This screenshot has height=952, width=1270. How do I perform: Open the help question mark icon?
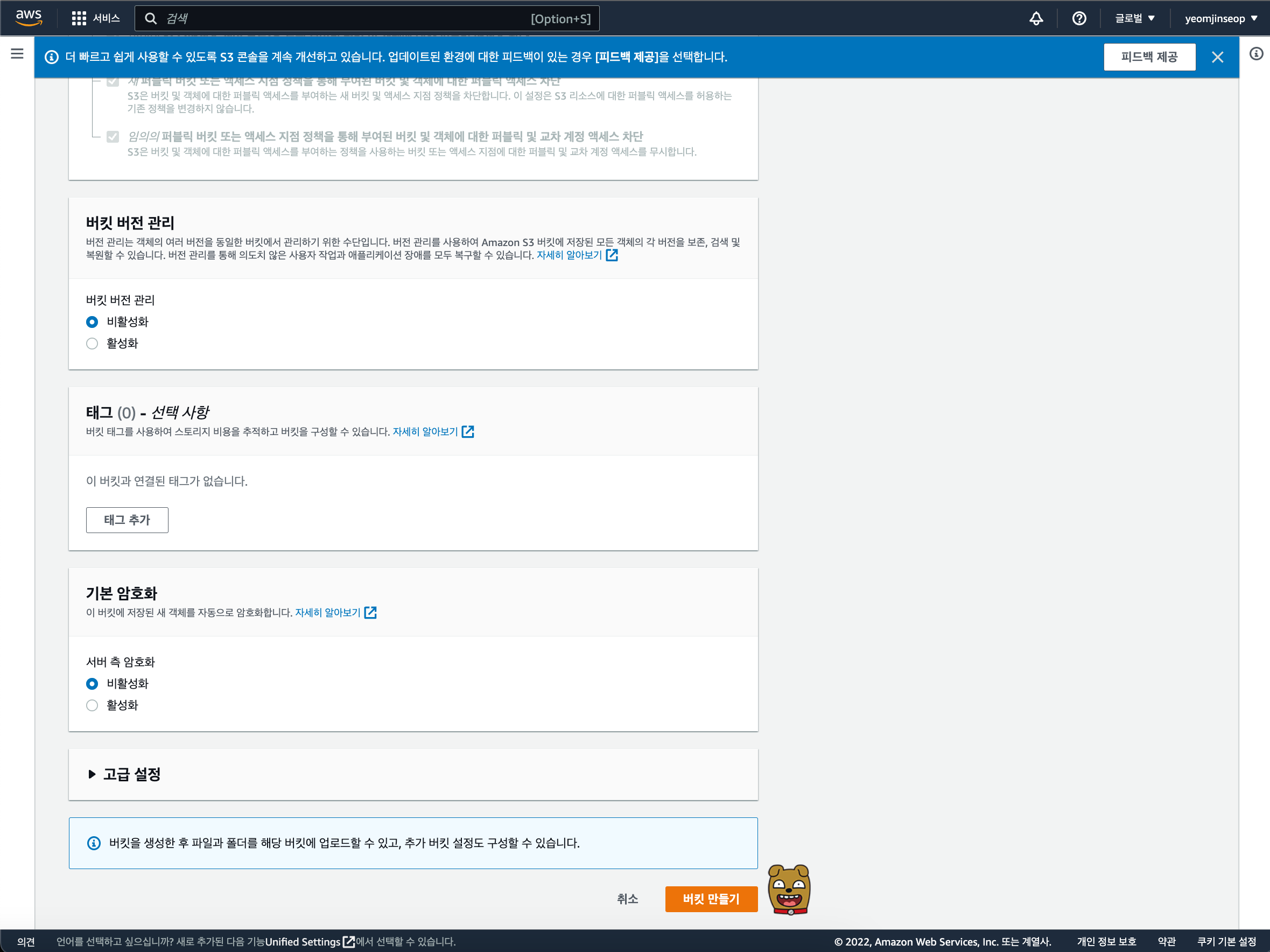point(1079,18)
